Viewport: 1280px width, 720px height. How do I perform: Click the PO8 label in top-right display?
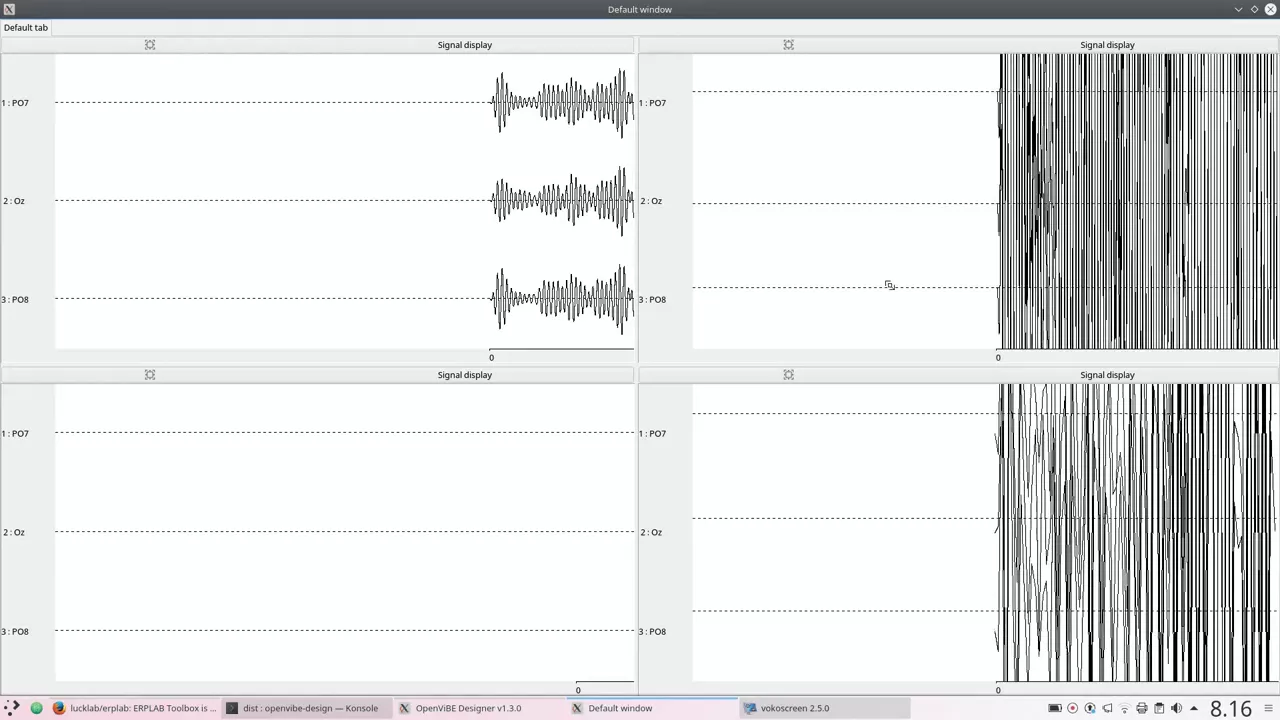653,300
